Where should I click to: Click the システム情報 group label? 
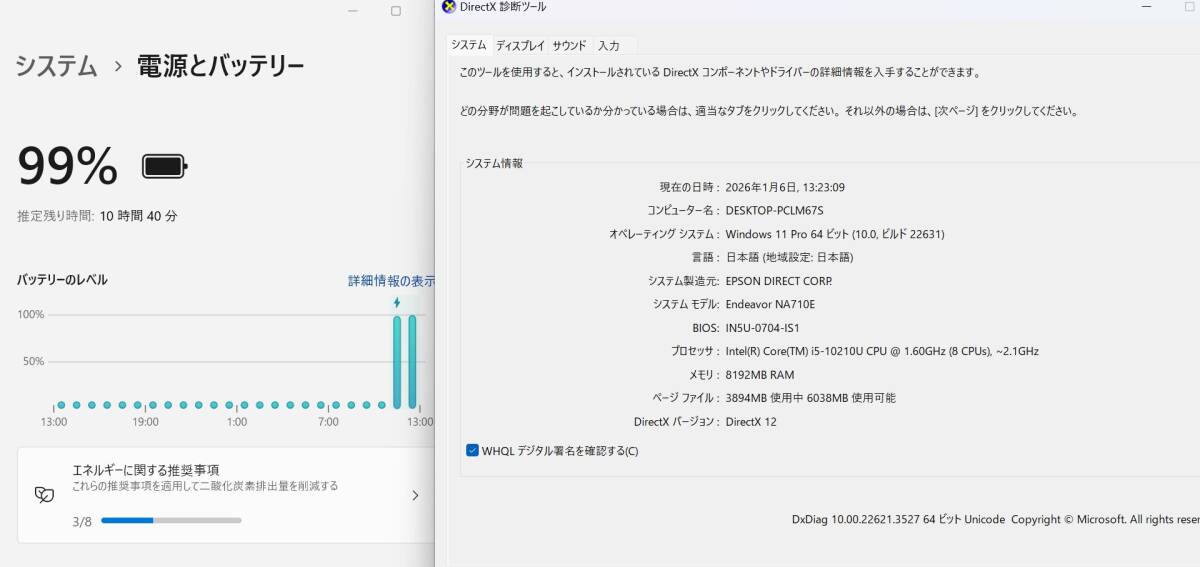click(494, 163)
